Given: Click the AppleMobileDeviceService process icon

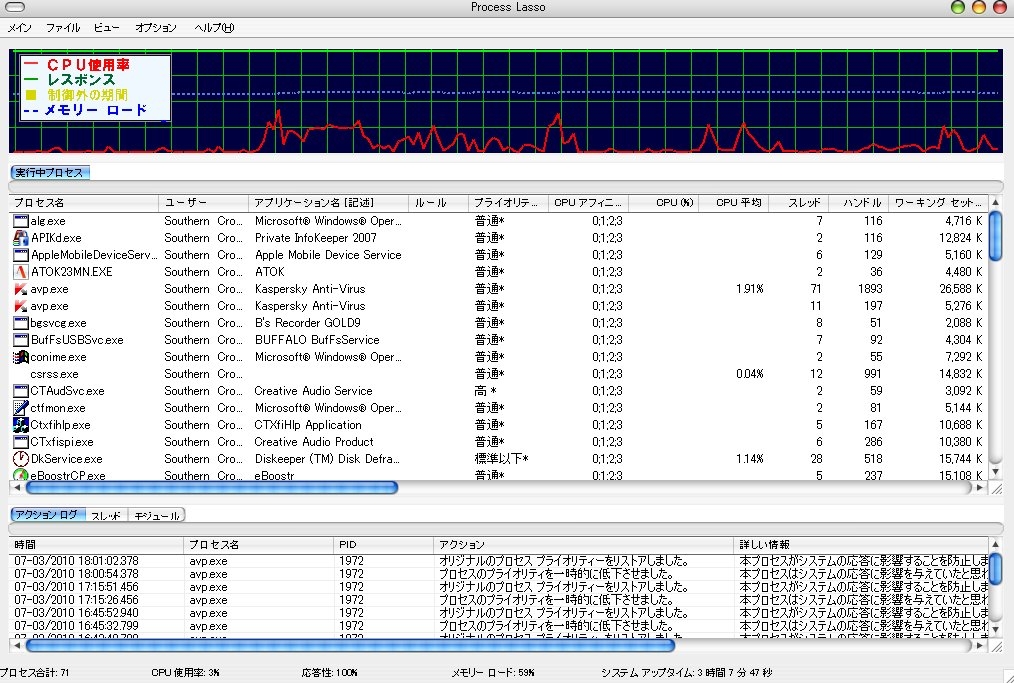Looking at the screenshot, I should coord(20,255).
